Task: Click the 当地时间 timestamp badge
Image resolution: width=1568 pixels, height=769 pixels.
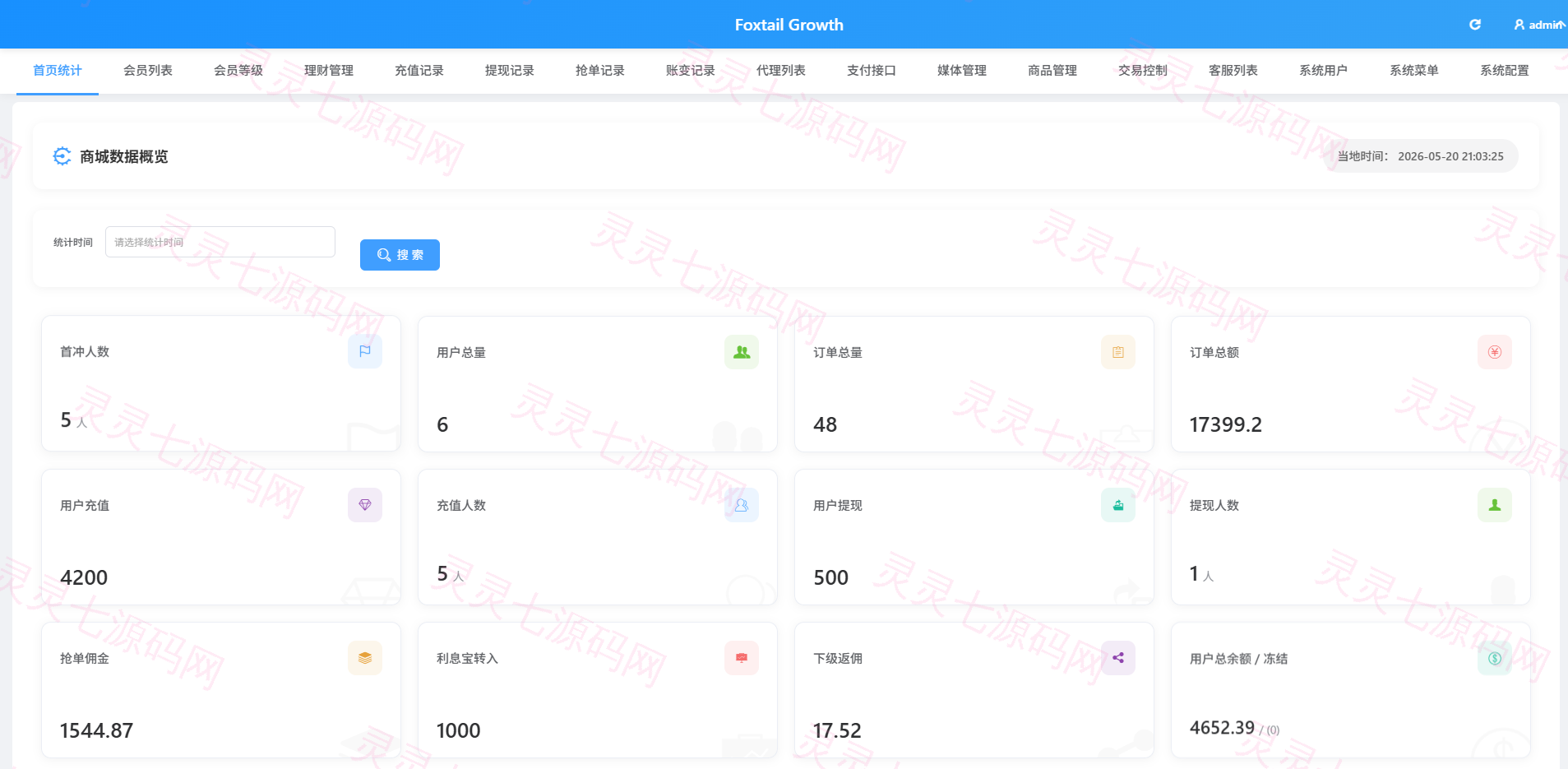Action: (1420, 156)
